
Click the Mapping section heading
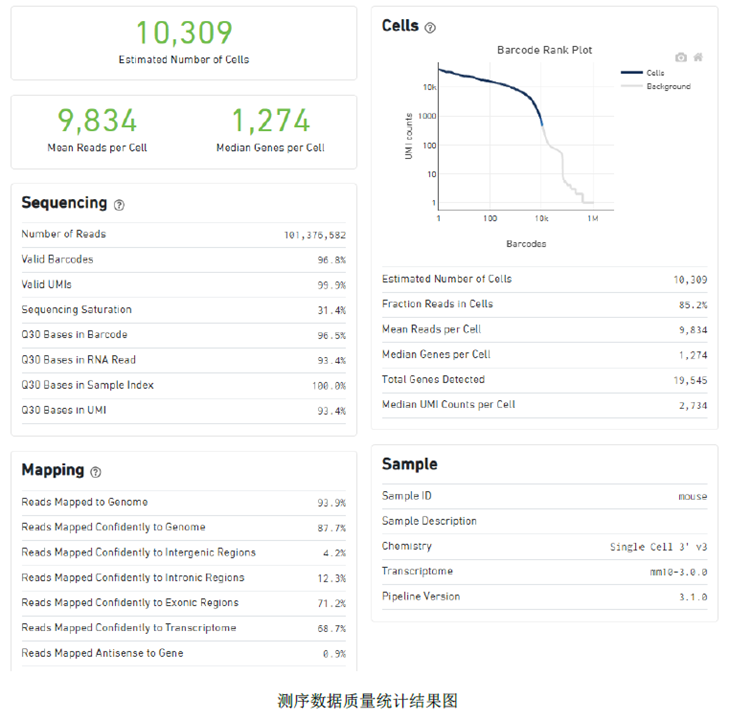click(x=53, y=470)
